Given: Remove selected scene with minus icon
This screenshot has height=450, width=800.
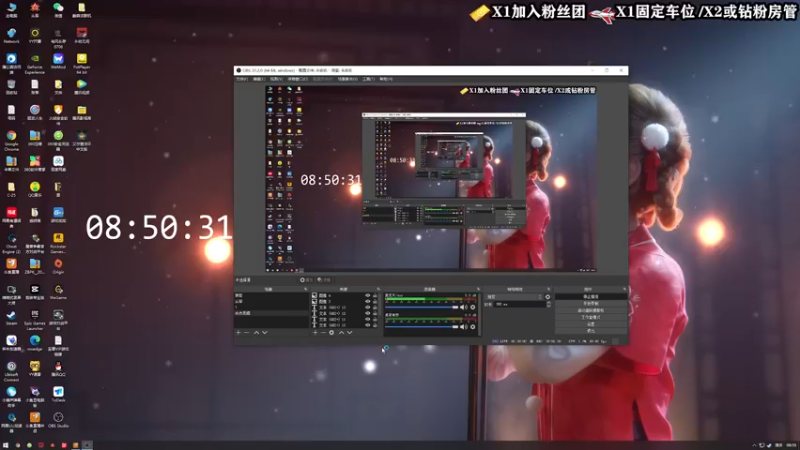Looking at the screenshot, I should pos(246,333).
